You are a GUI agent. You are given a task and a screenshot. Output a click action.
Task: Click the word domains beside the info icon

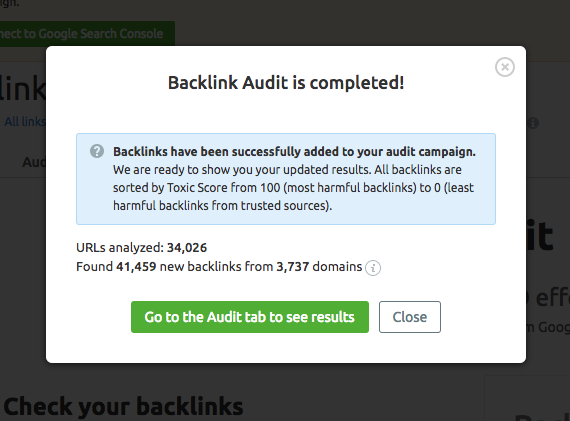[337, 266]
